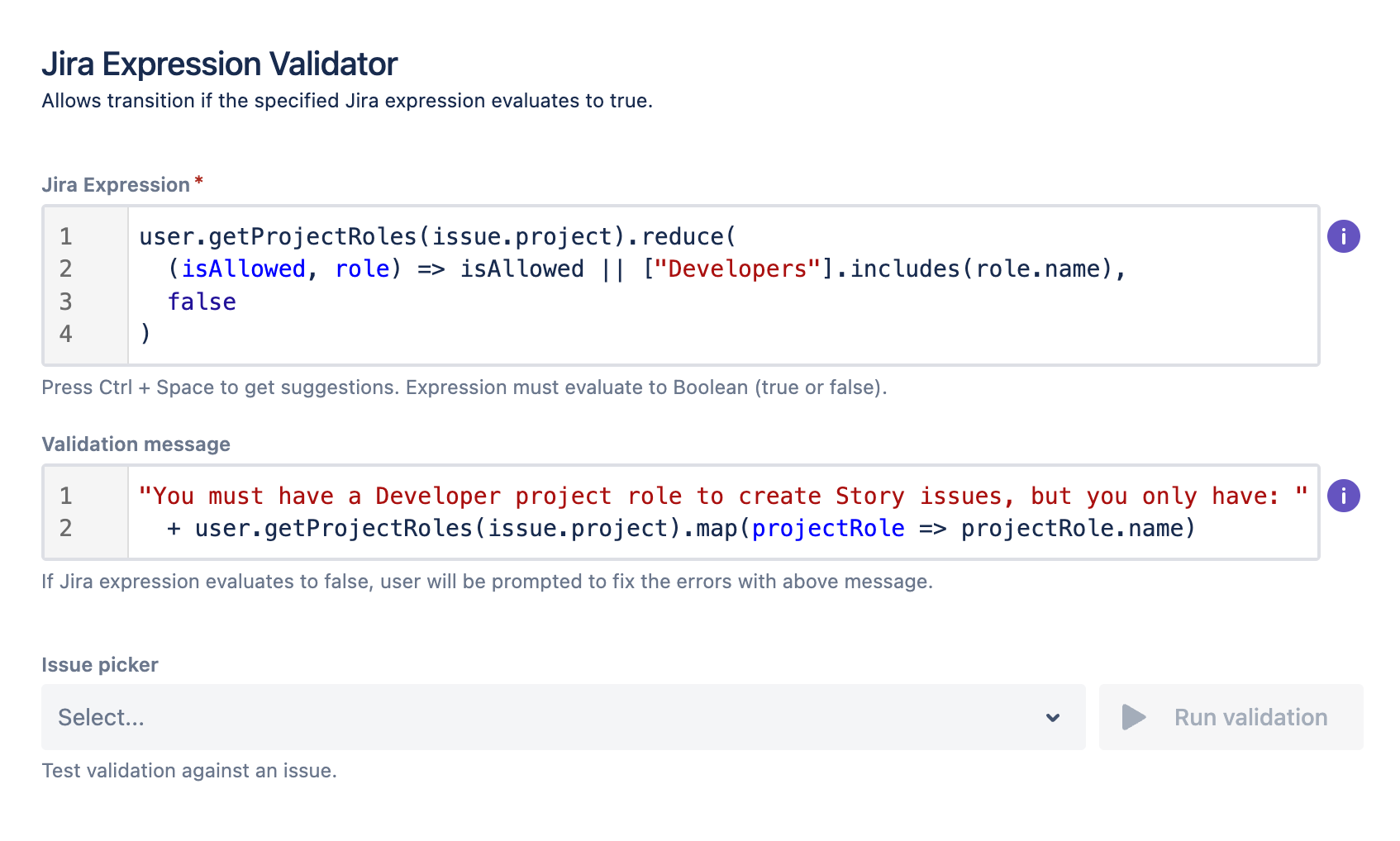
Task: Click user.getProjectRoles on expression line 1
Action: pyautogui.click(x=278, y=237)
